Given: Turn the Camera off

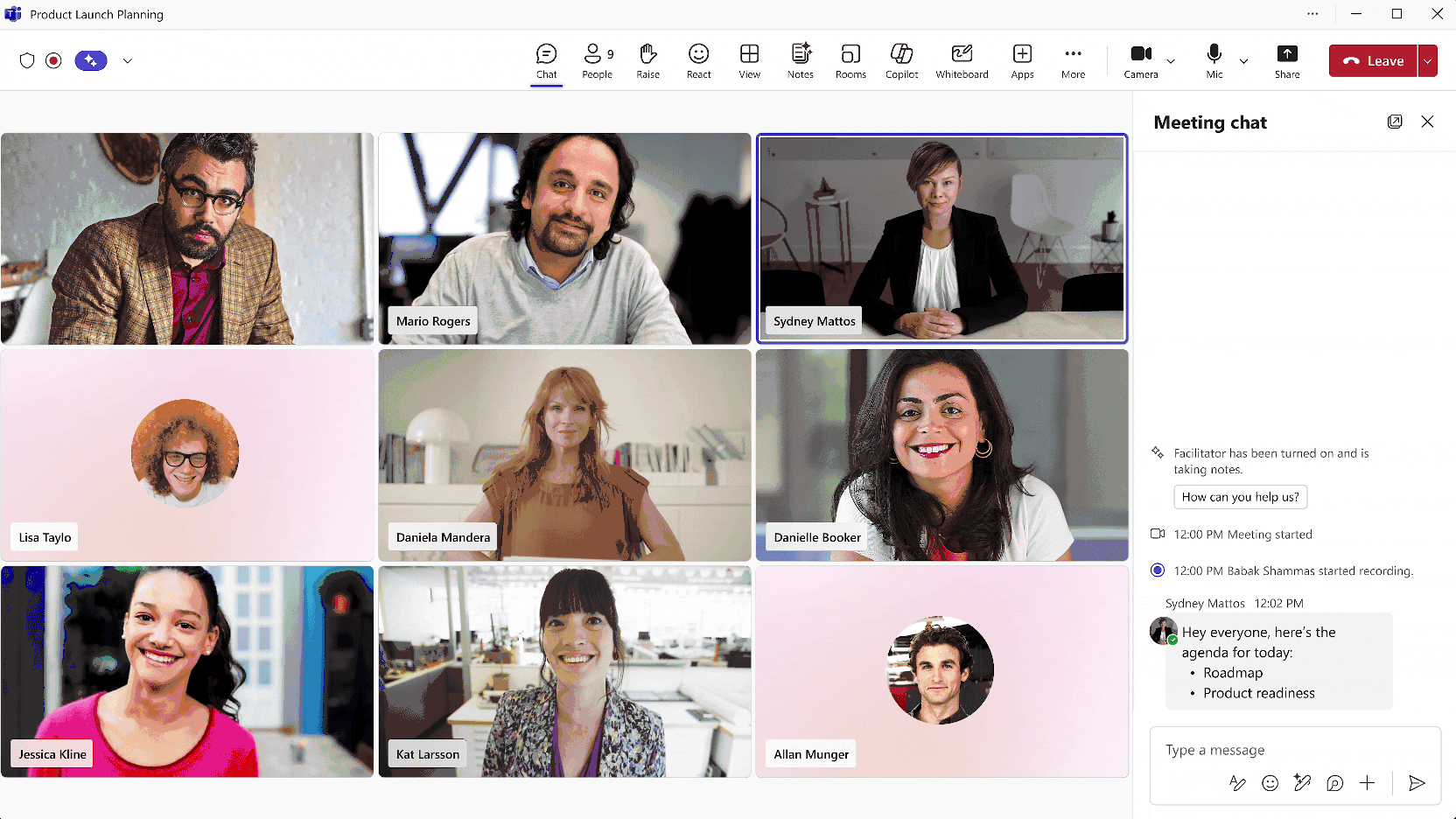Looking at the screenshot, I should pyautogui.click(x=1139, y=60).
